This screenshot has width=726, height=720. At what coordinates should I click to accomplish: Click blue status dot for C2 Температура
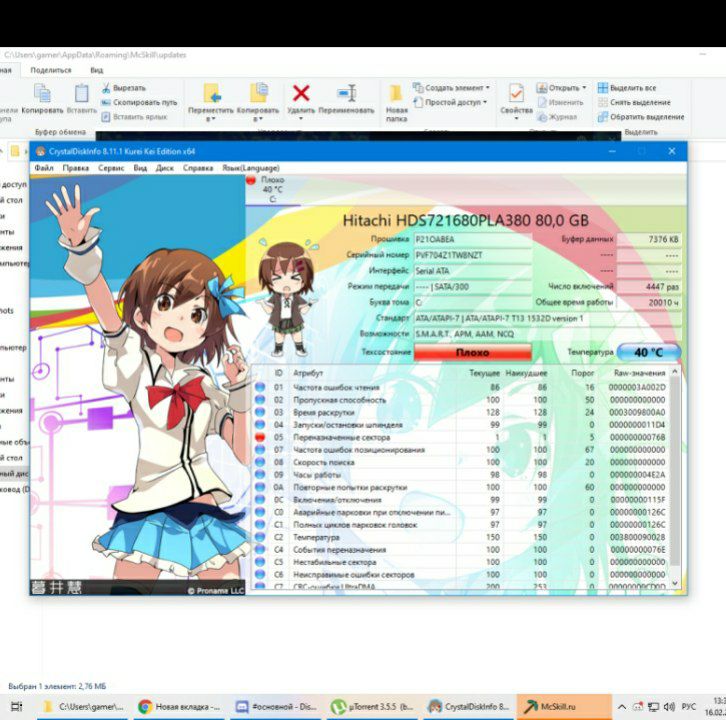[260, 537]
